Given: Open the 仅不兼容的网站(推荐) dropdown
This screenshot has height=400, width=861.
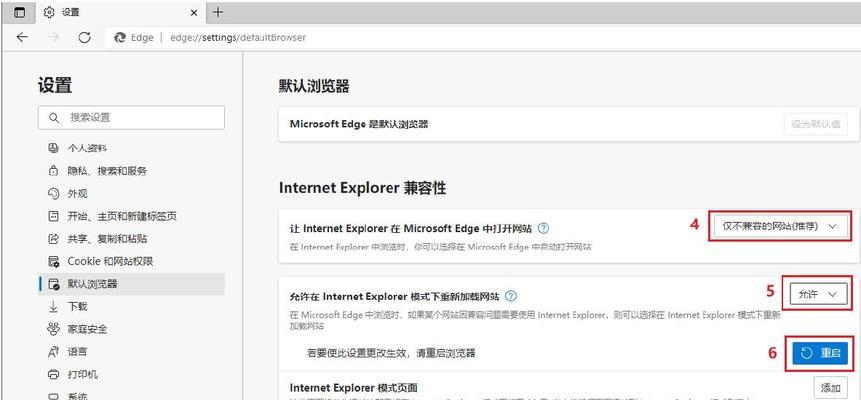Looking at the screenshot, I should [x=780, y=226].
